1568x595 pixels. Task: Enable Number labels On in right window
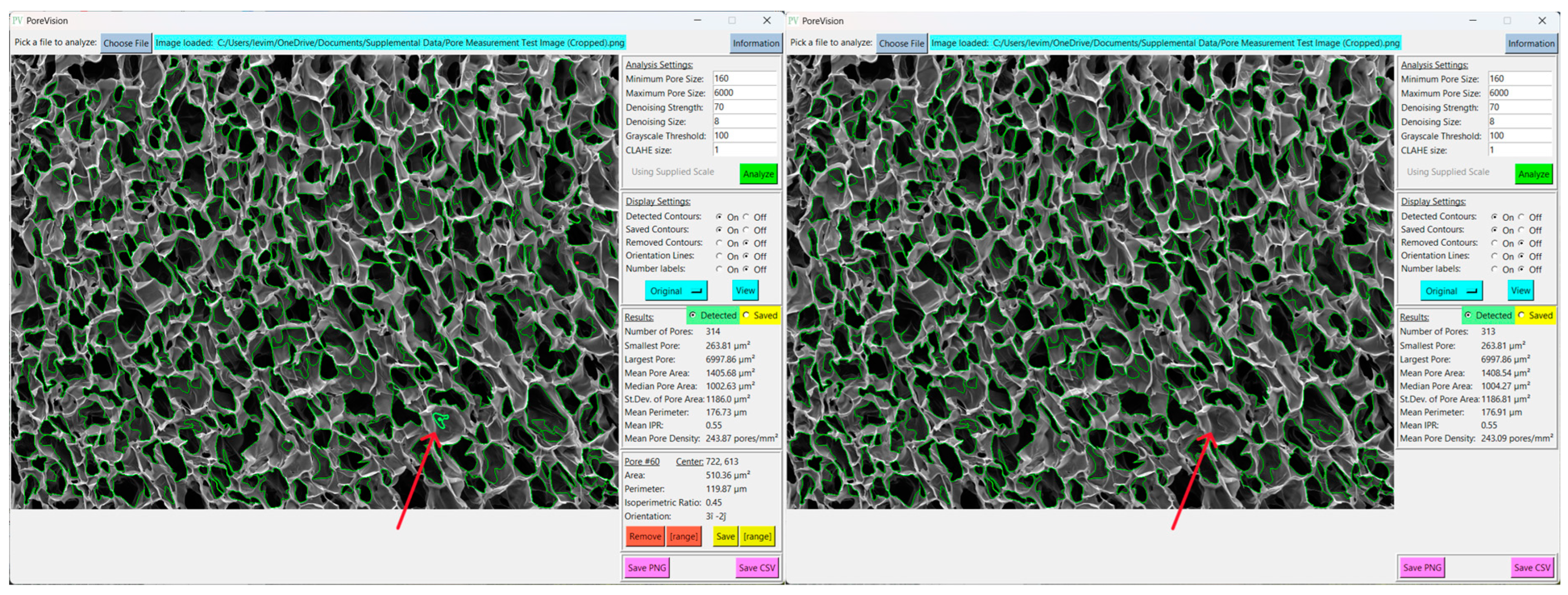tap(1495, 269)
